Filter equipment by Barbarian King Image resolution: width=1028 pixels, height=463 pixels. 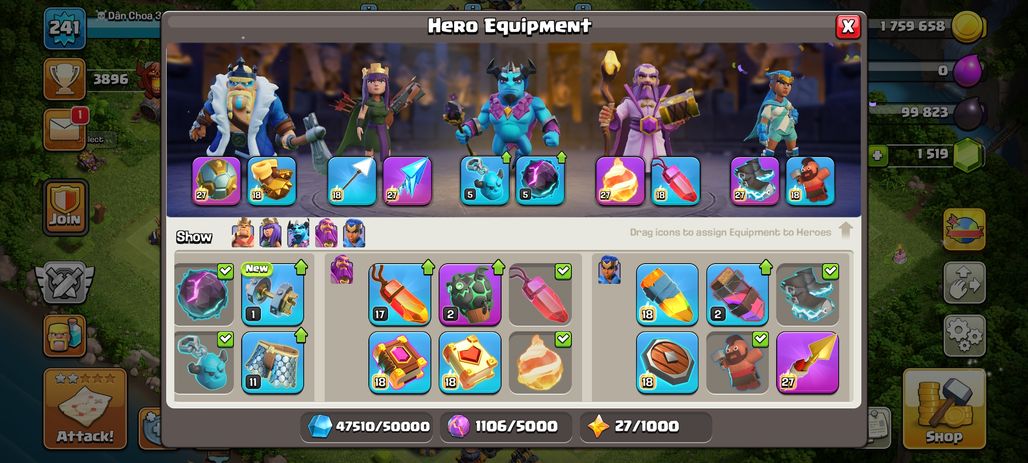(243, 233)
